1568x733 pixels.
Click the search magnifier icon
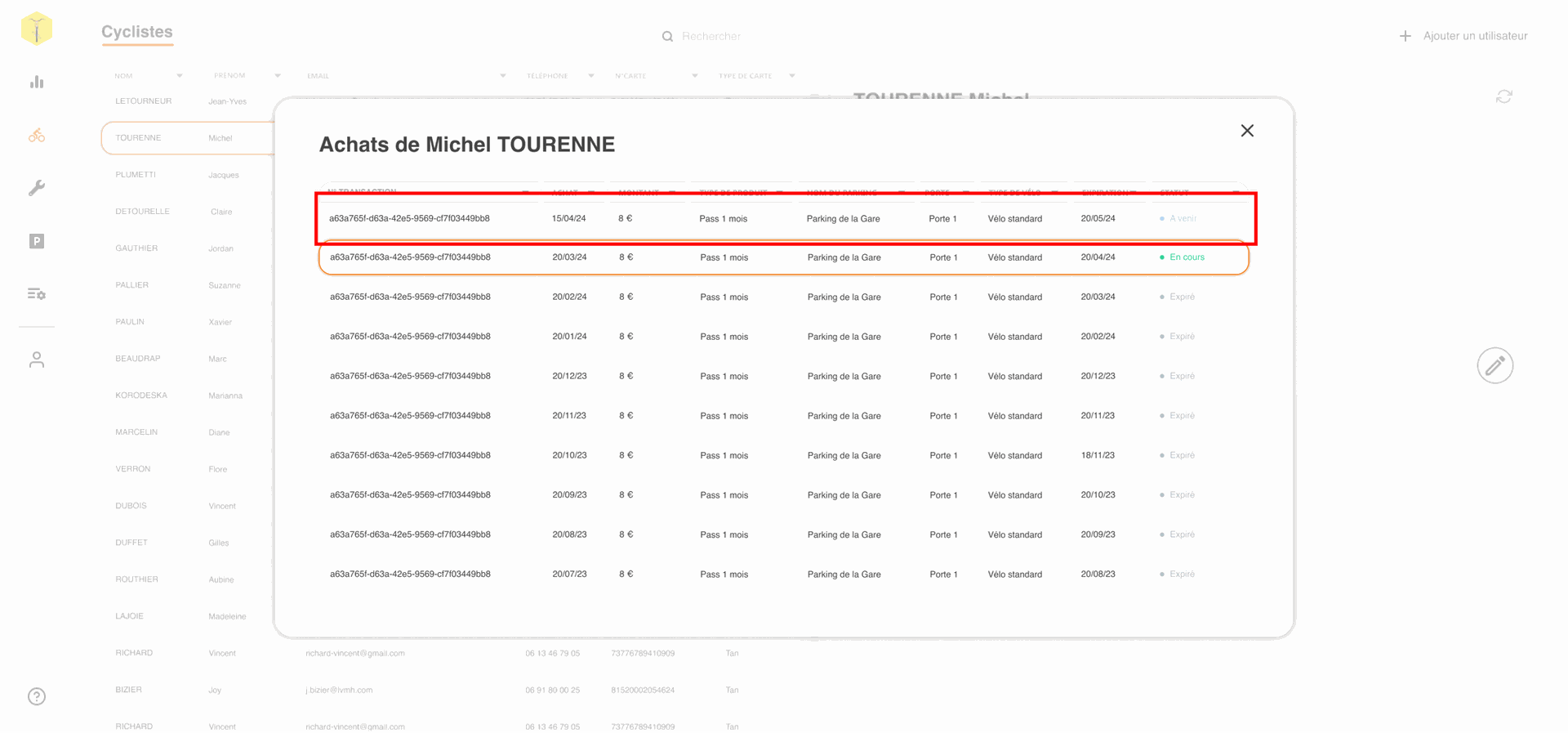pyautogui.click(x=667, y=36)
